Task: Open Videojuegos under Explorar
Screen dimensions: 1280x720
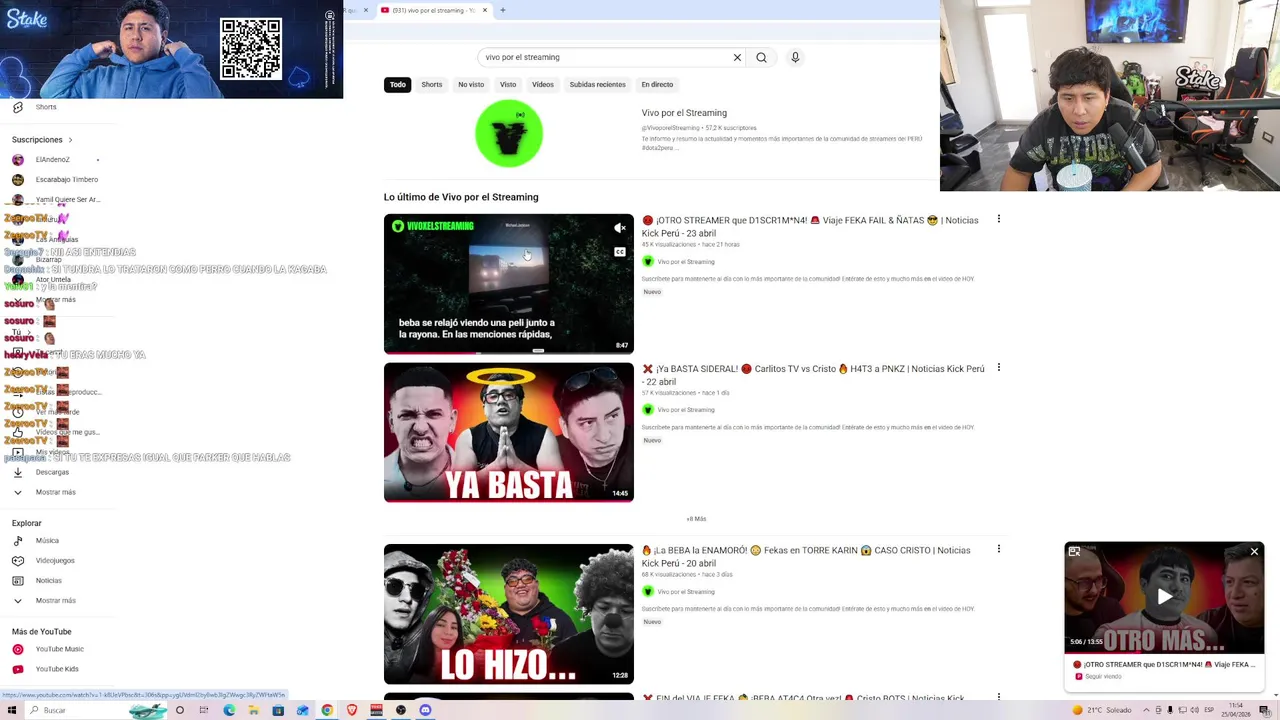Action: tap(55, 561)
